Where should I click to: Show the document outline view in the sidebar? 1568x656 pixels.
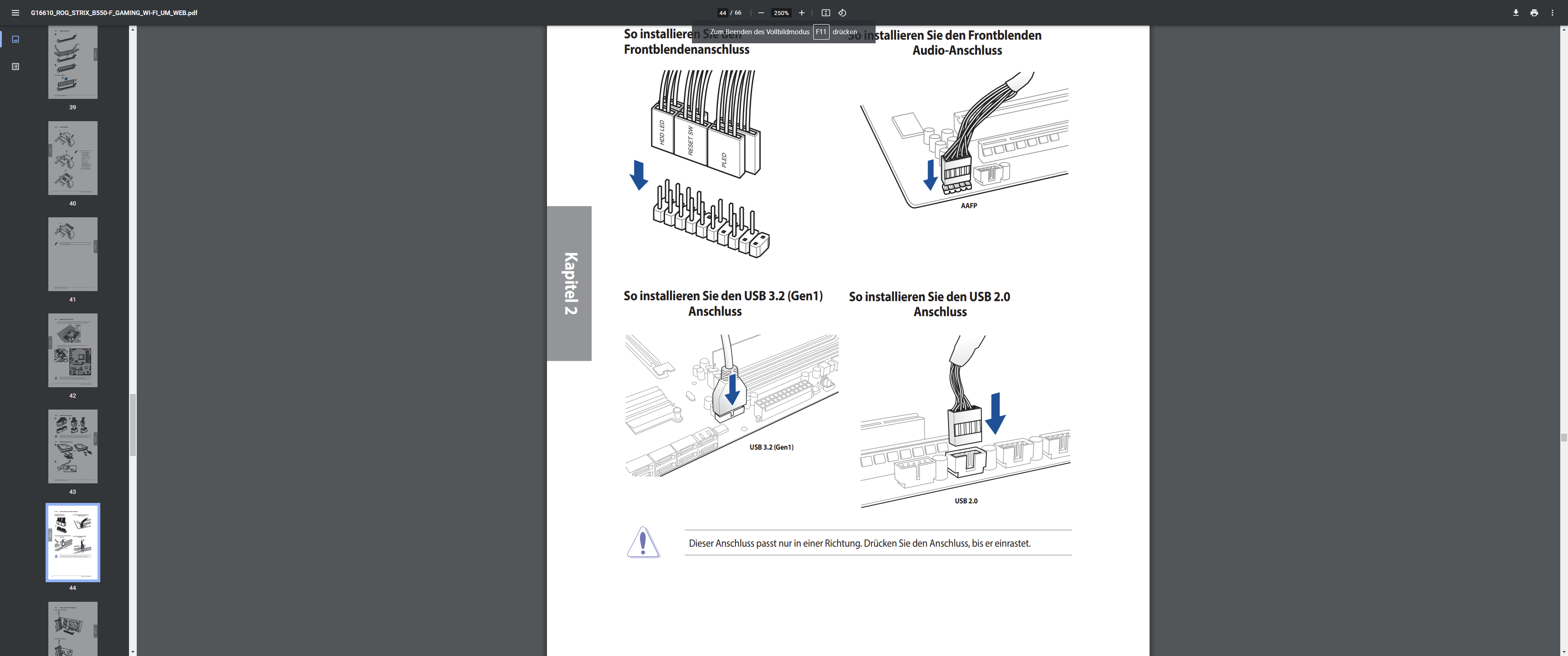pyautogui.click(x=16, y=67)
